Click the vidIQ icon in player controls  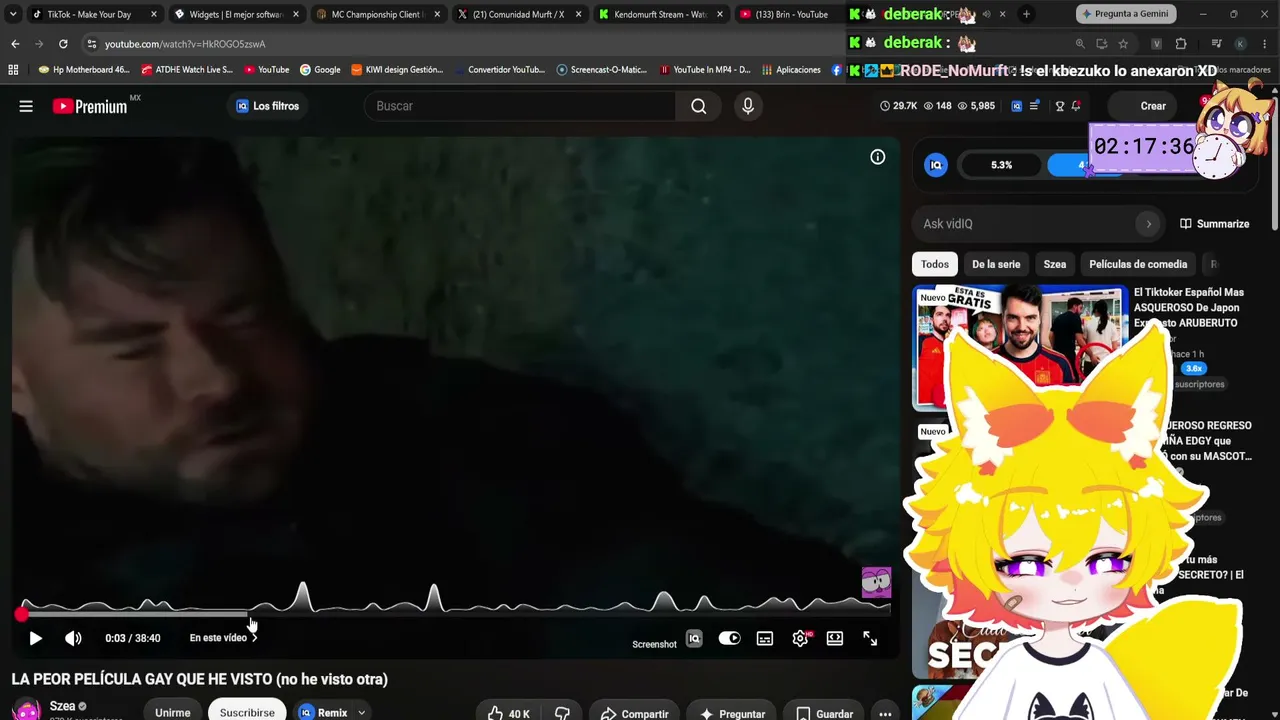pos(694,638)
